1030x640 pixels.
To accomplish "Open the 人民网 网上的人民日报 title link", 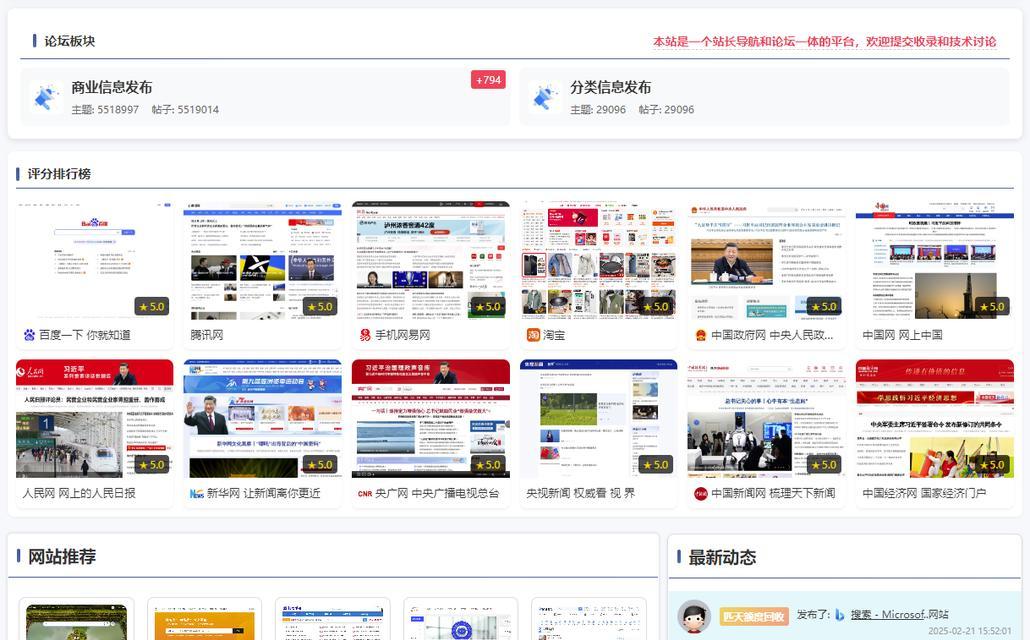I will point(79,493).
